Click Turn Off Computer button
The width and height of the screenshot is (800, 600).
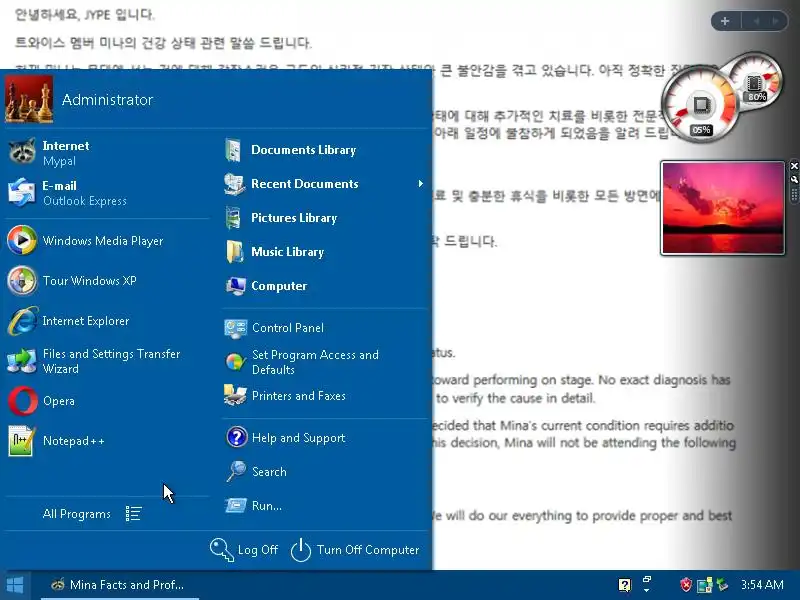click(355, 550)
